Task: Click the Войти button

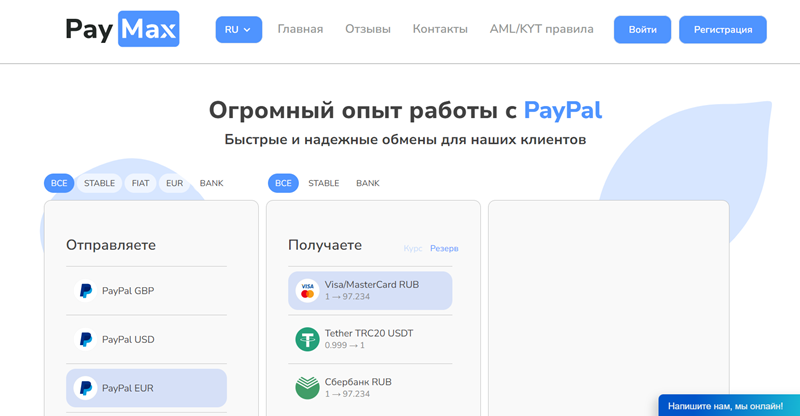Action: [642, 30]
